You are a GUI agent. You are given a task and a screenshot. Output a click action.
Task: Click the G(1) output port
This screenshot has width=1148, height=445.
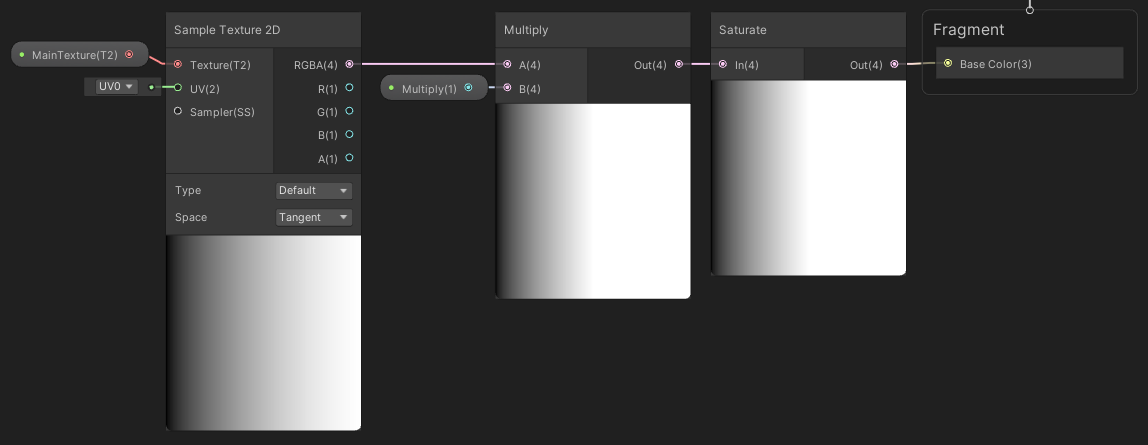349,111
